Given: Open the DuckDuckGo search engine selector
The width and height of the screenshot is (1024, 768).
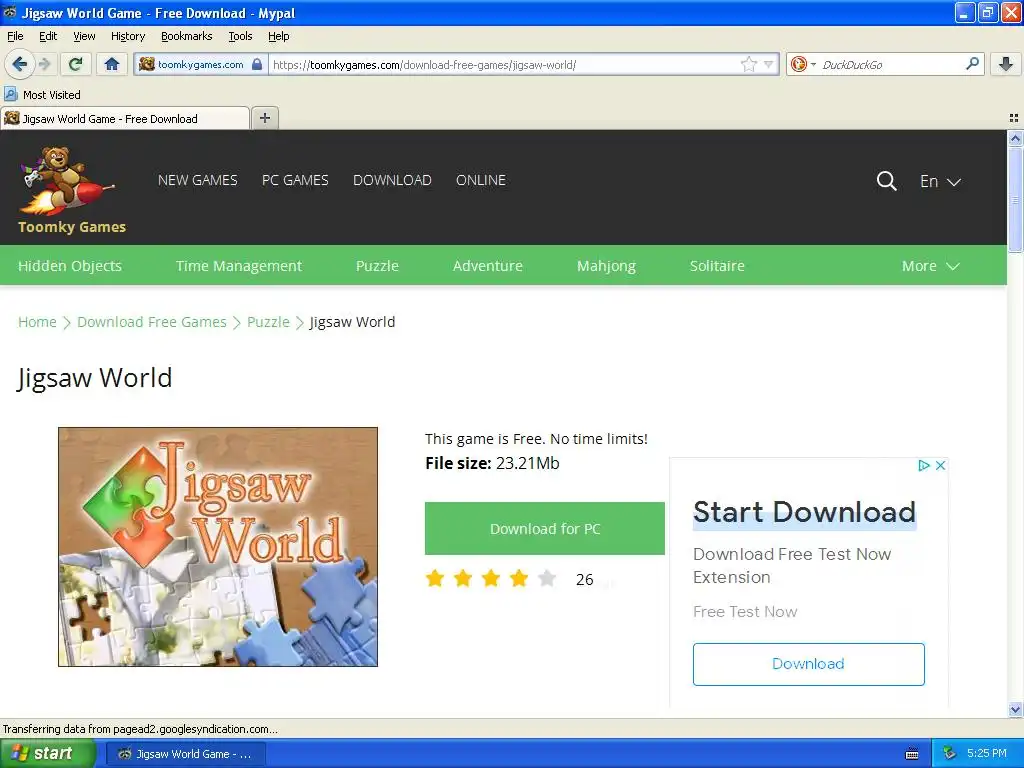Looking at the screenshot, I should point(803,64).
